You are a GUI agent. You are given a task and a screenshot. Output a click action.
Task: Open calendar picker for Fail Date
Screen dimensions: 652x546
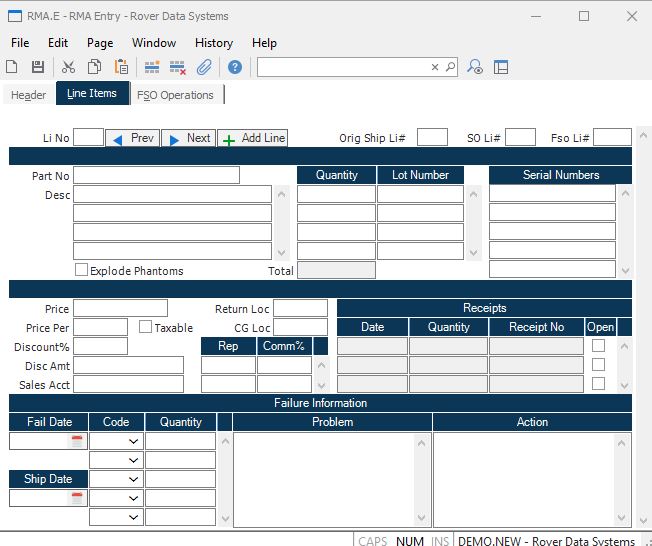pyautogui.click(x=77, y=441)
